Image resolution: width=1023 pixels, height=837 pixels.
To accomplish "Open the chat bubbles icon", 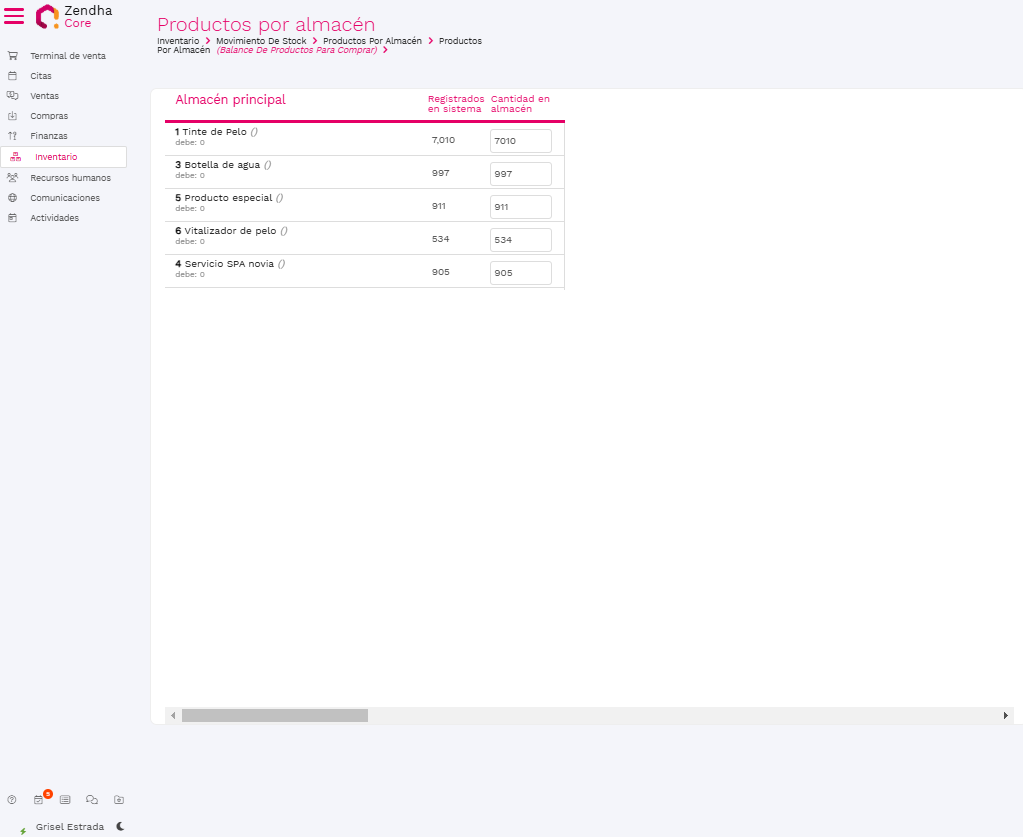I will pos(92,799).
